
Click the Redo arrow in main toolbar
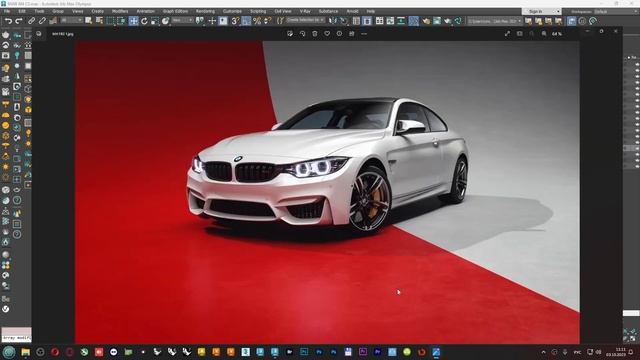[19, 21]
